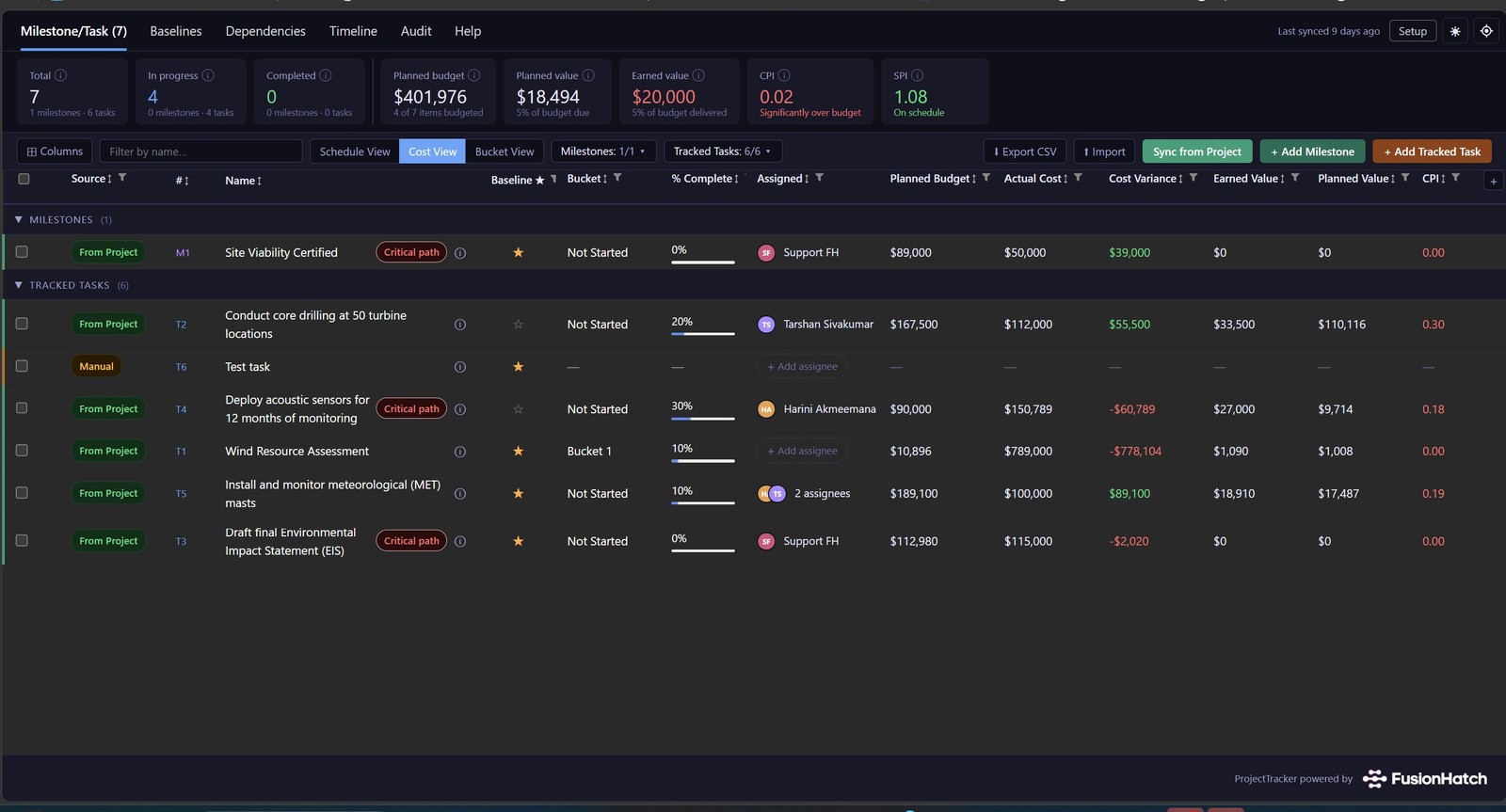Image resolution: width=1506 pixels, height=812 pixels.
Task: Toggle baseline star for Draft final EIS
Action: 518,541
